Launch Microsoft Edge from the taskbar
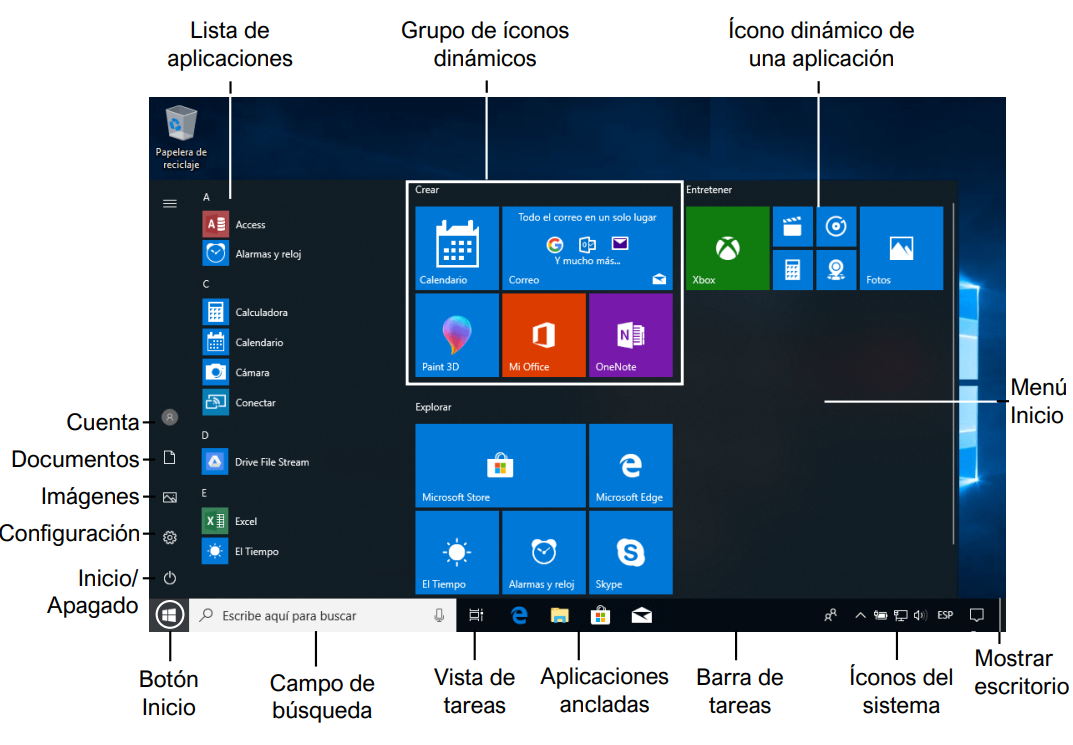Screen dimensions: 1073x745 pos(519,615)
